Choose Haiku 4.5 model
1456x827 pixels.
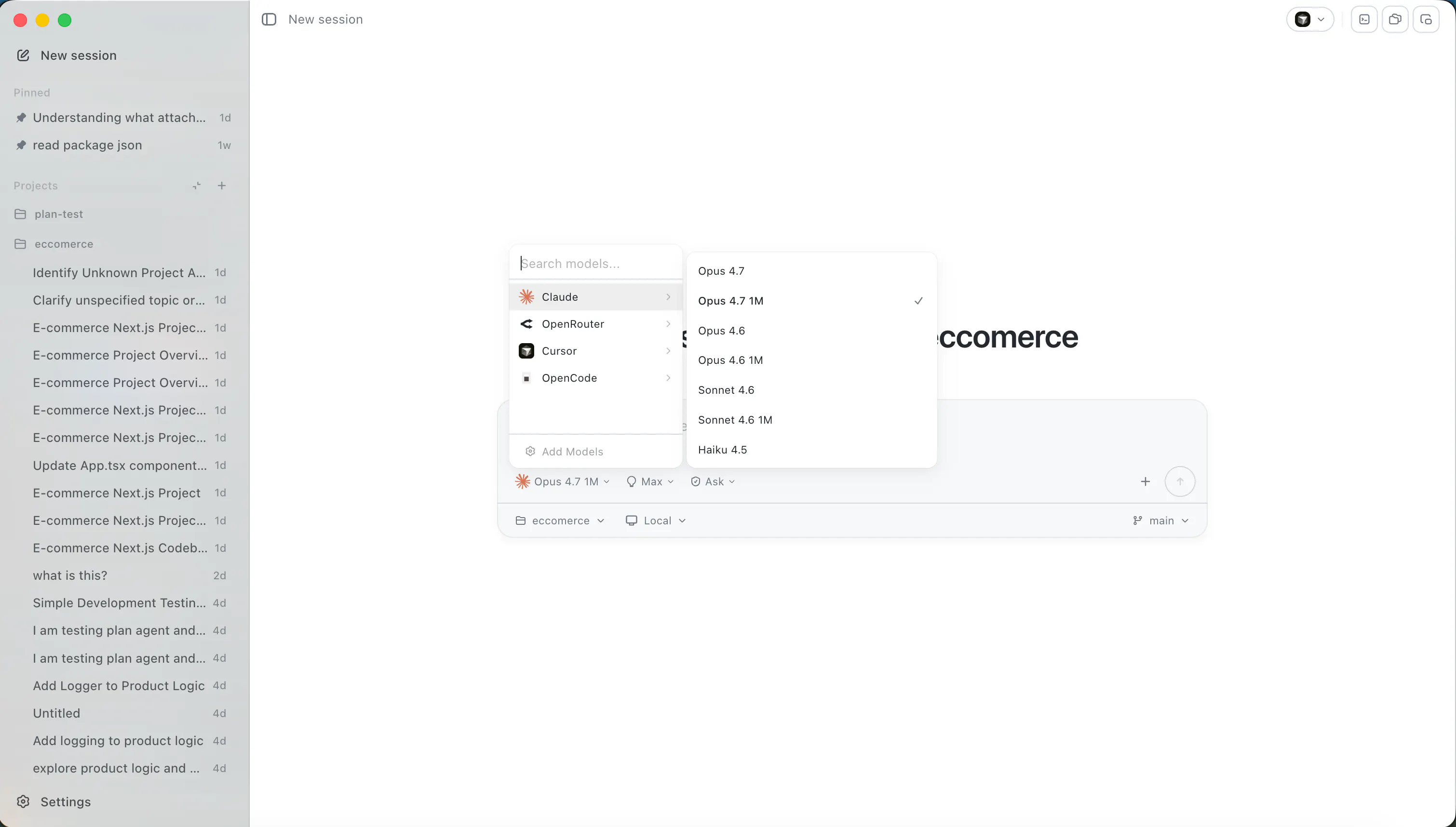811,450
